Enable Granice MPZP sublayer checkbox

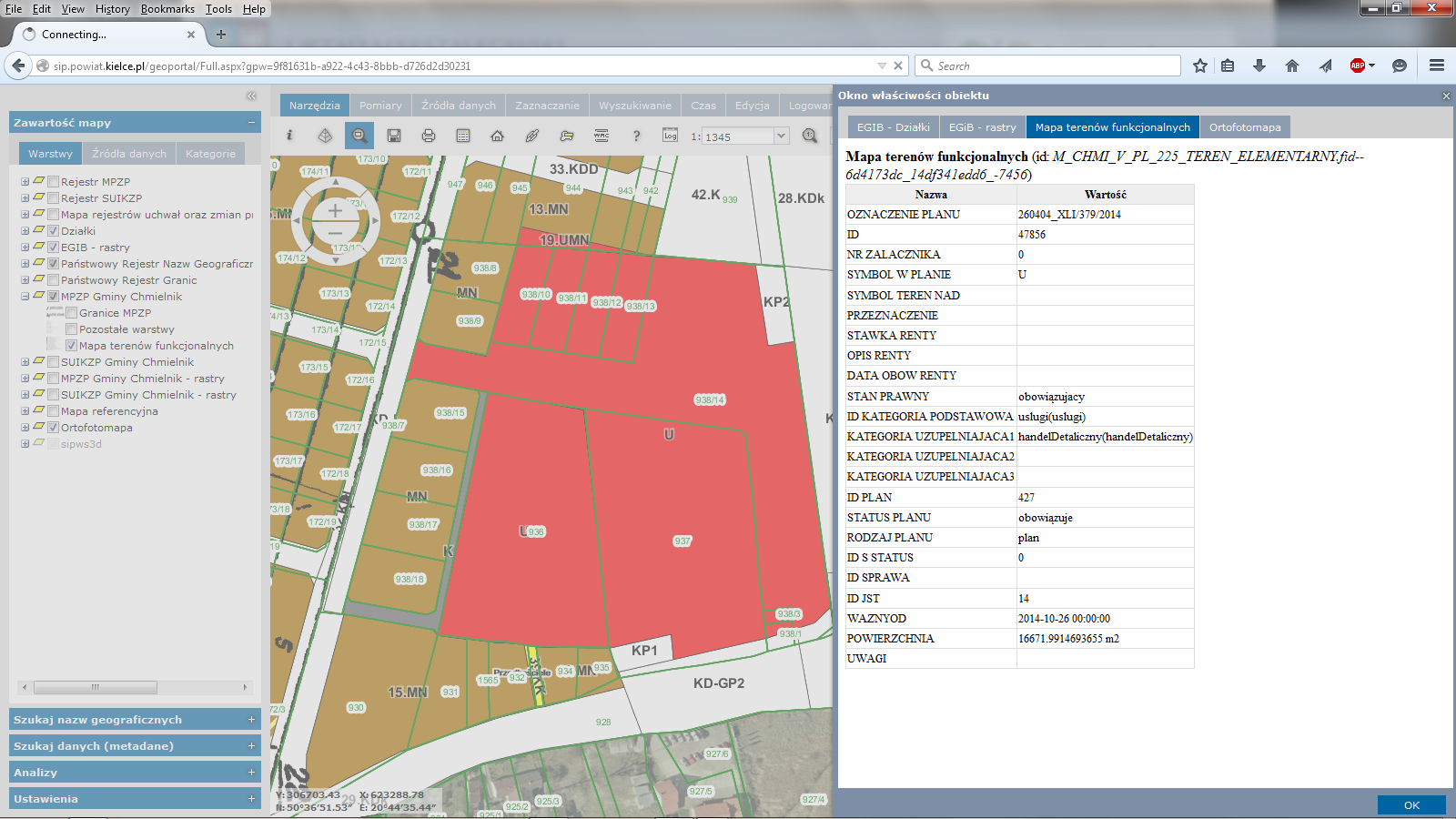[72, 313]
